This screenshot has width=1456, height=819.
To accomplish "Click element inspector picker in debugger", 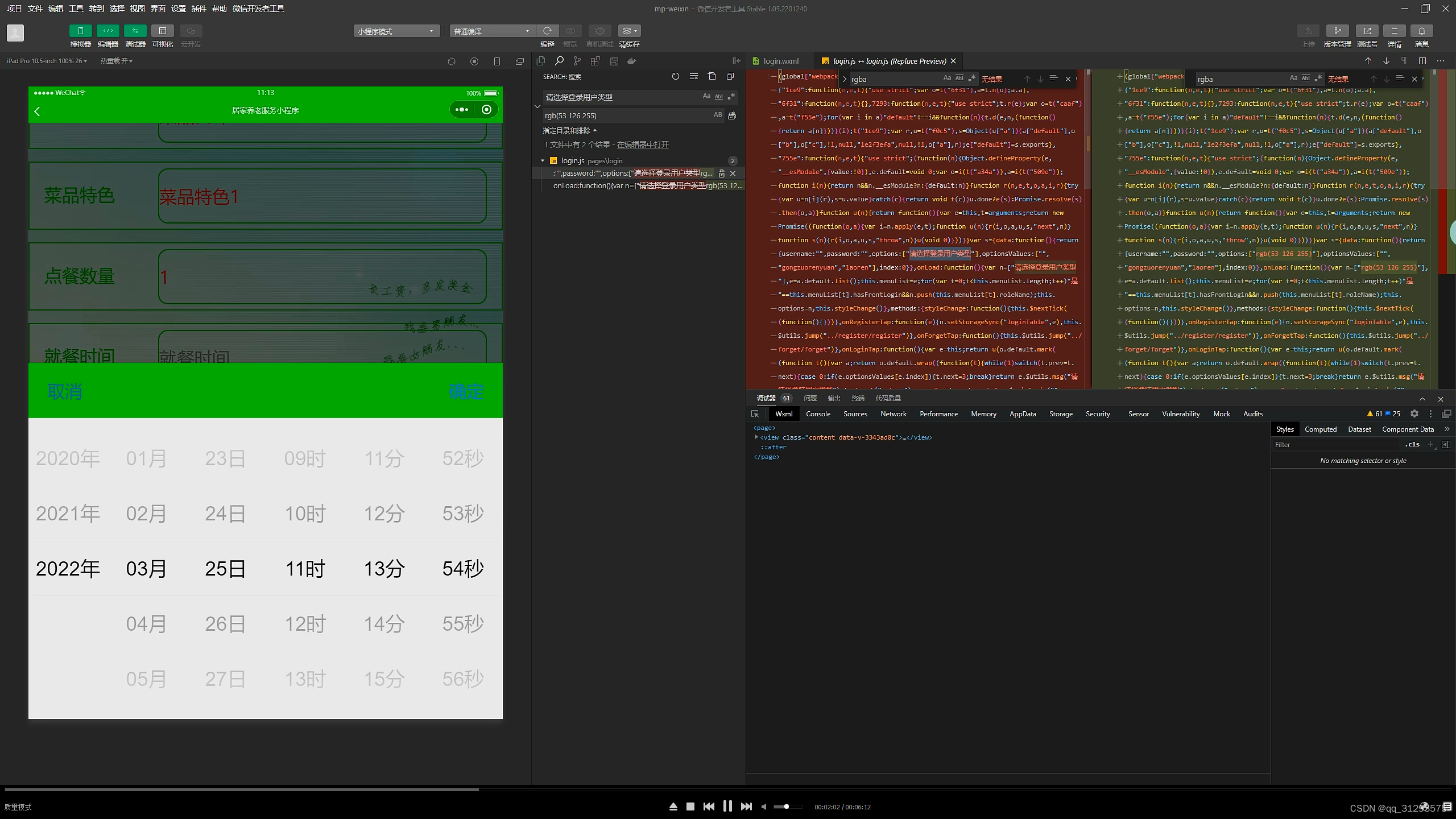I will (x=755, y=414).
